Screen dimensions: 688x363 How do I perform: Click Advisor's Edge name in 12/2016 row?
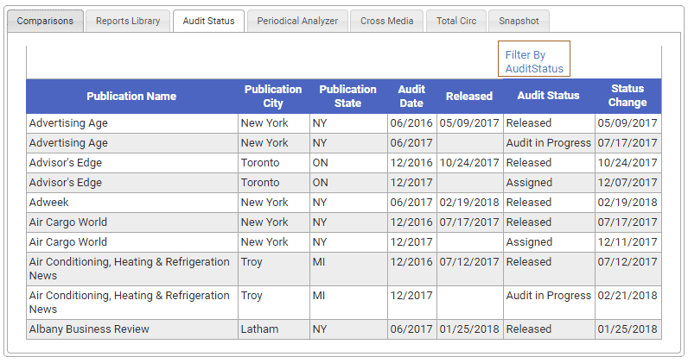tap(65, 163)
